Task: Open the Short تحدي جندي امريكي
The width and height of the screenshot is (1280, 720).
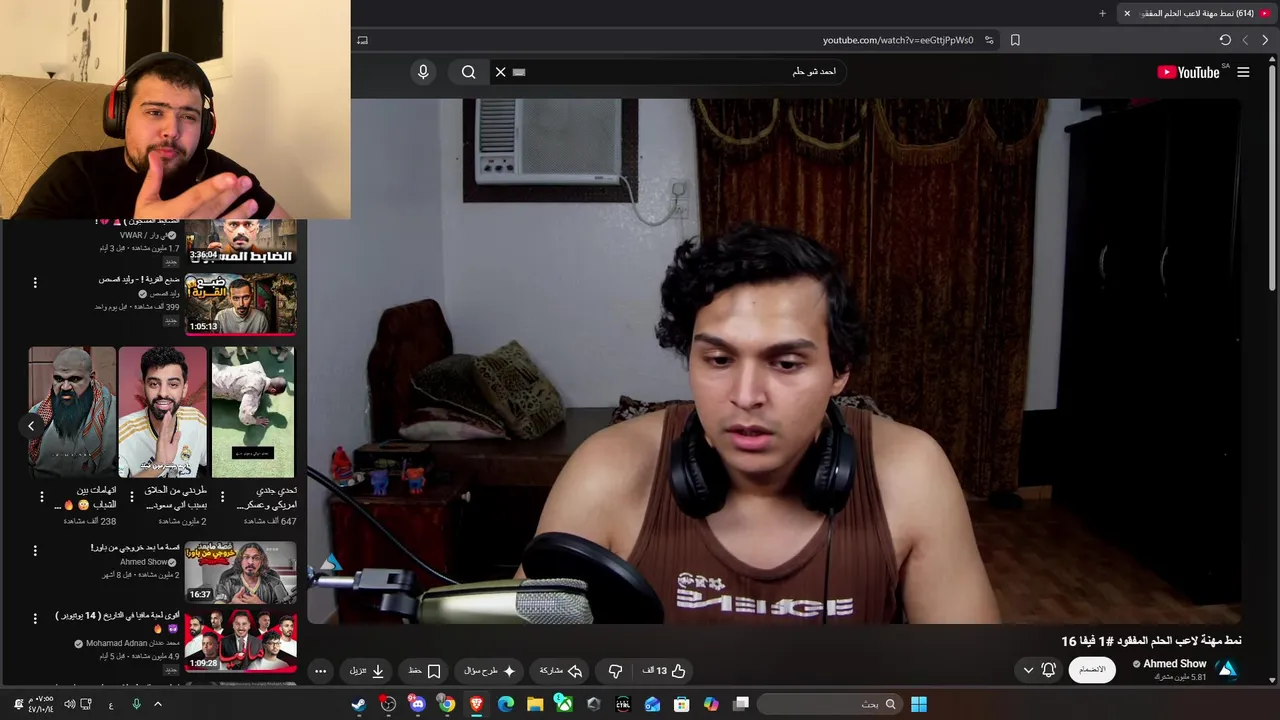Action: tap(253, 412)
